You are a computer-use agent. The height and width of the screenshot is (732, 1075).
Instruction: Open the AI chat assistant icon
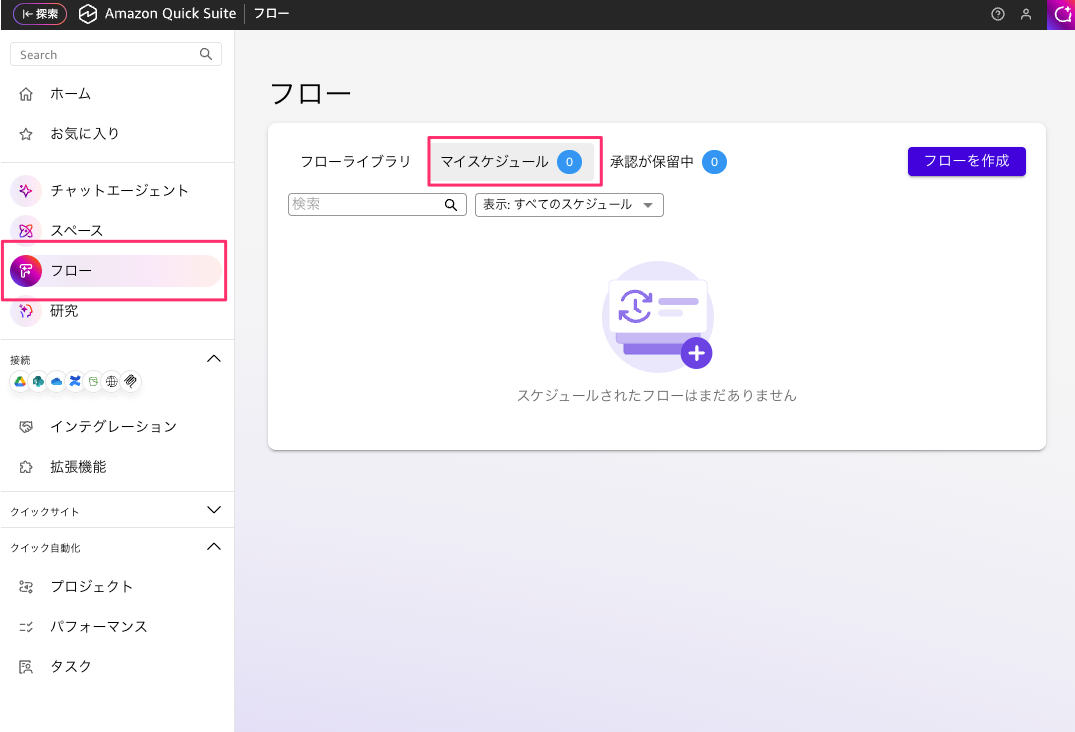(x=1060, y=14)
